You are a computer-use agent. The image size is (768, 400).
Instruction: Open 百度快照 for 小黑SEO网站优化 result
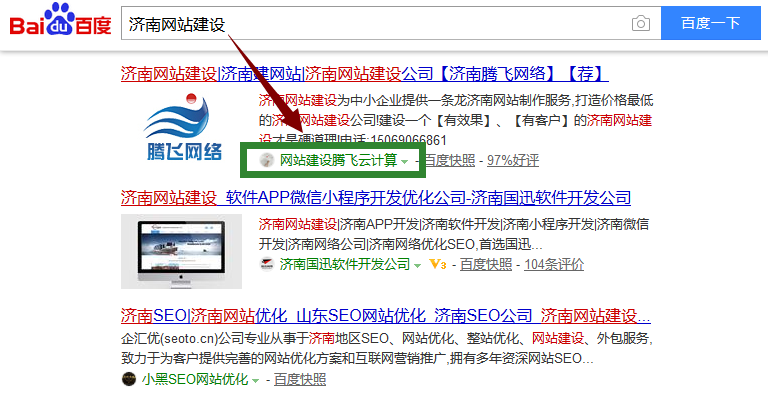coord(300,379)
